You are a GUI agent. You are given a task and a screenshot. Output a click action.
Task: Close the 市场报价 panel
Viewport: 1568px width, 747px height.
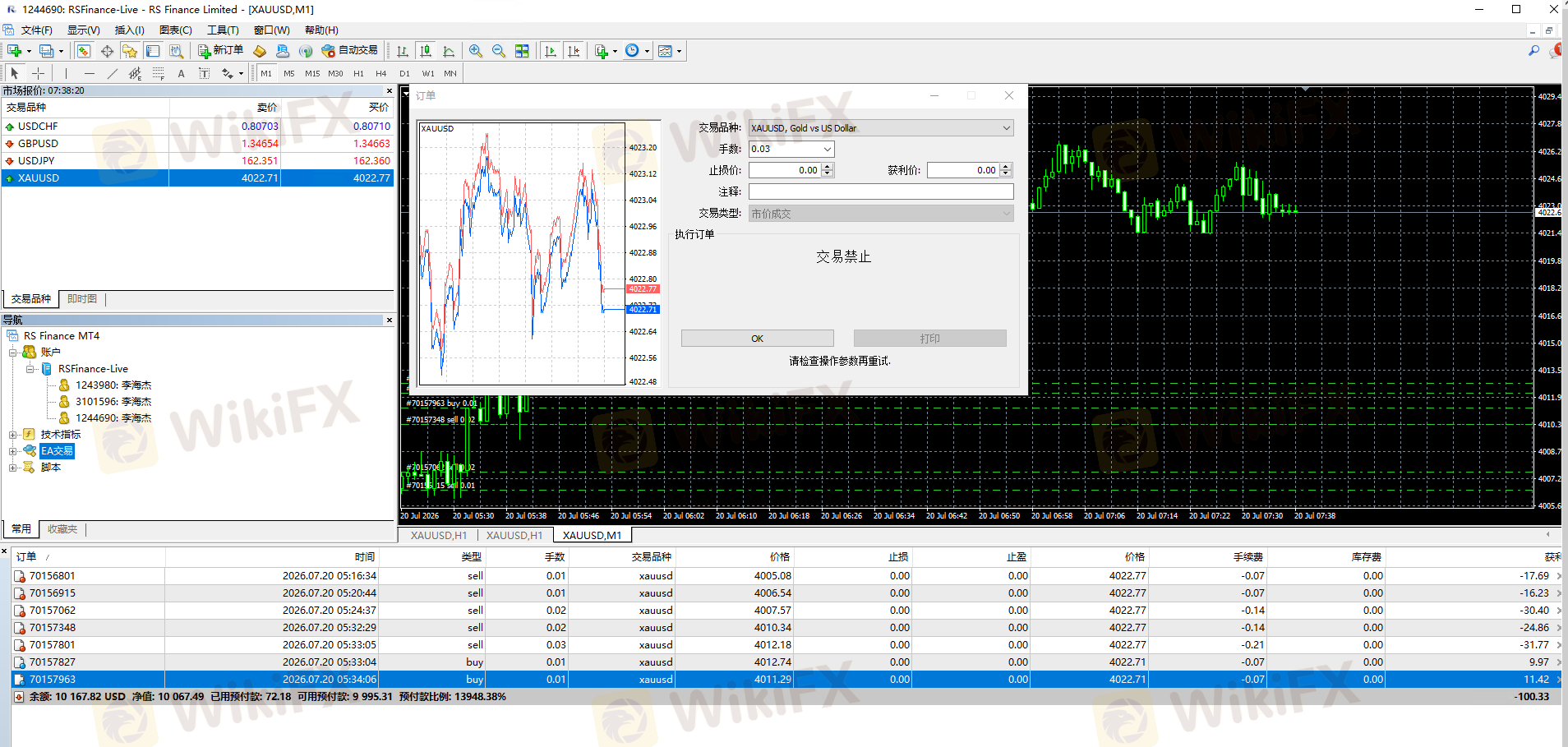tap(390, 90)
